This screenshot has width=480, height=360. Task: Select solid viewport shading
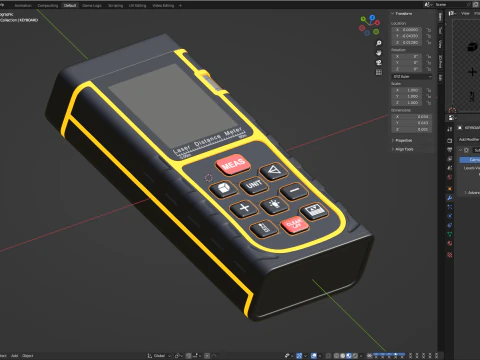point(342,356)
